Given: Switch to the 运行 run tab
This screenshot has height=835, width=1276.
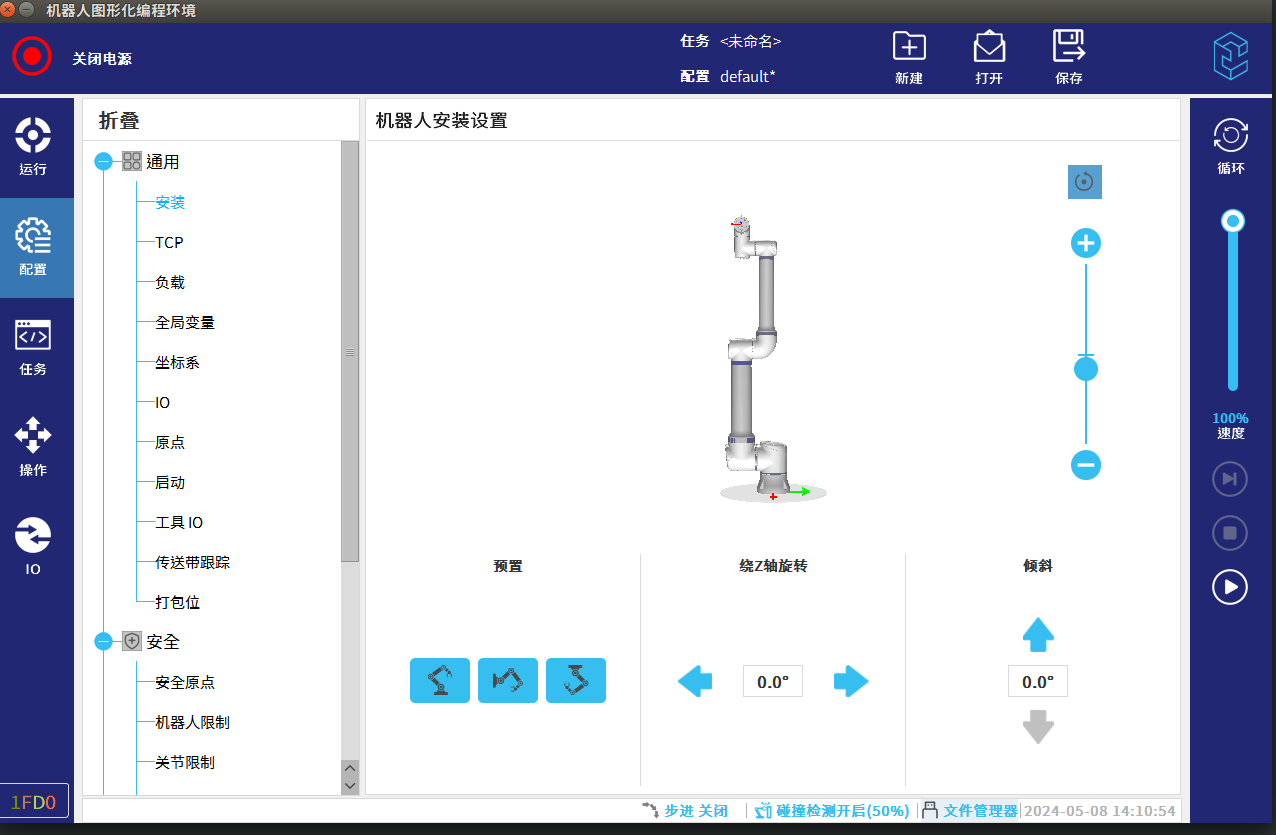Looking at the screenshot, I should [x=33, y=146].
